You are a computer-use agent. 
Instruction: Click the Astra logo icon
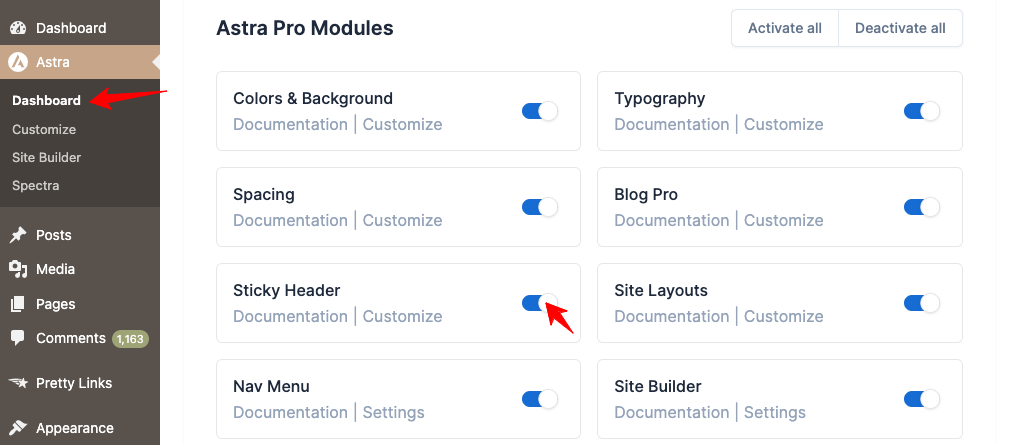[18, 62]
